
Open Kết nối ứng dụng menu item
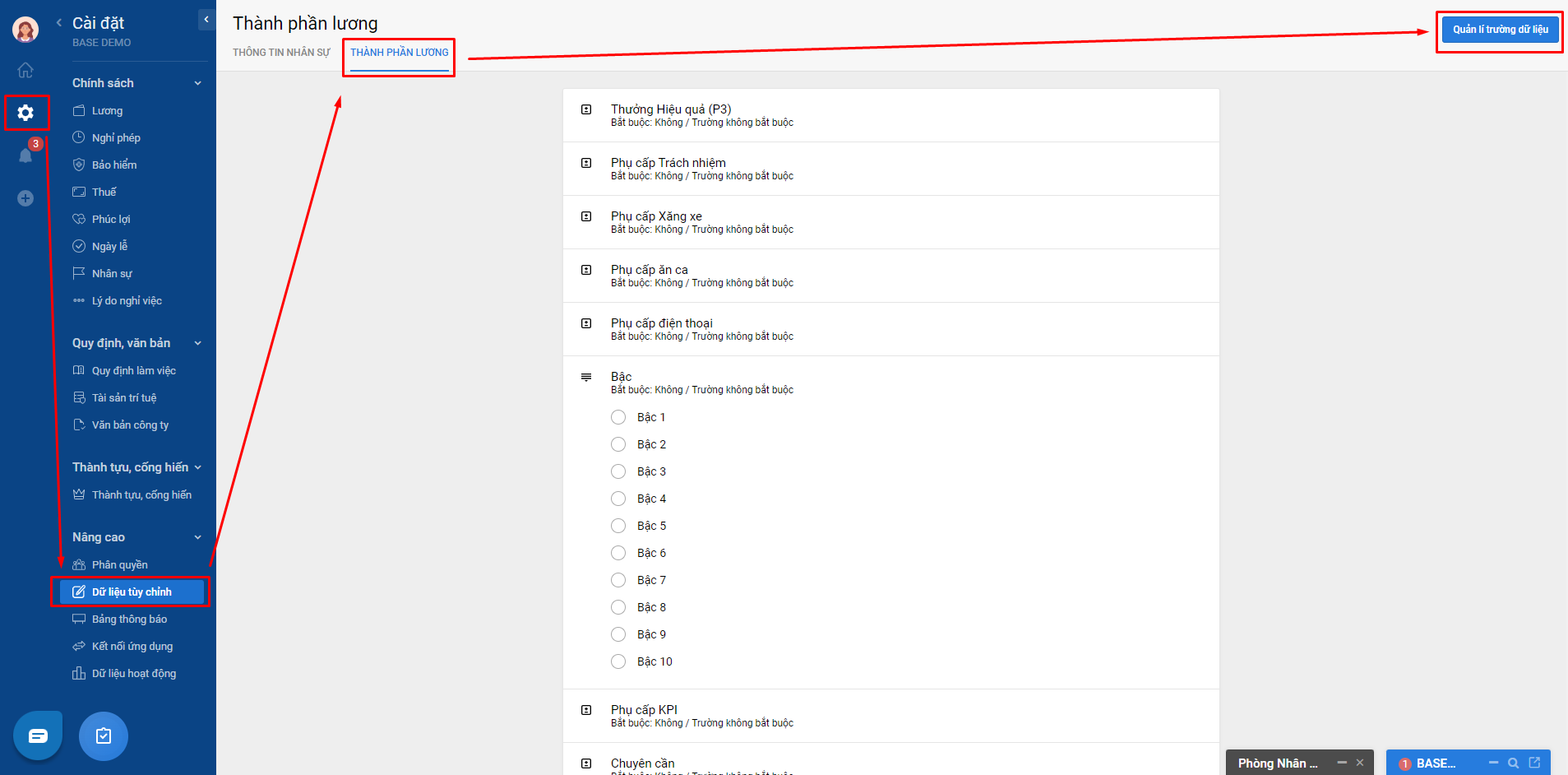[x=132, y=646]
